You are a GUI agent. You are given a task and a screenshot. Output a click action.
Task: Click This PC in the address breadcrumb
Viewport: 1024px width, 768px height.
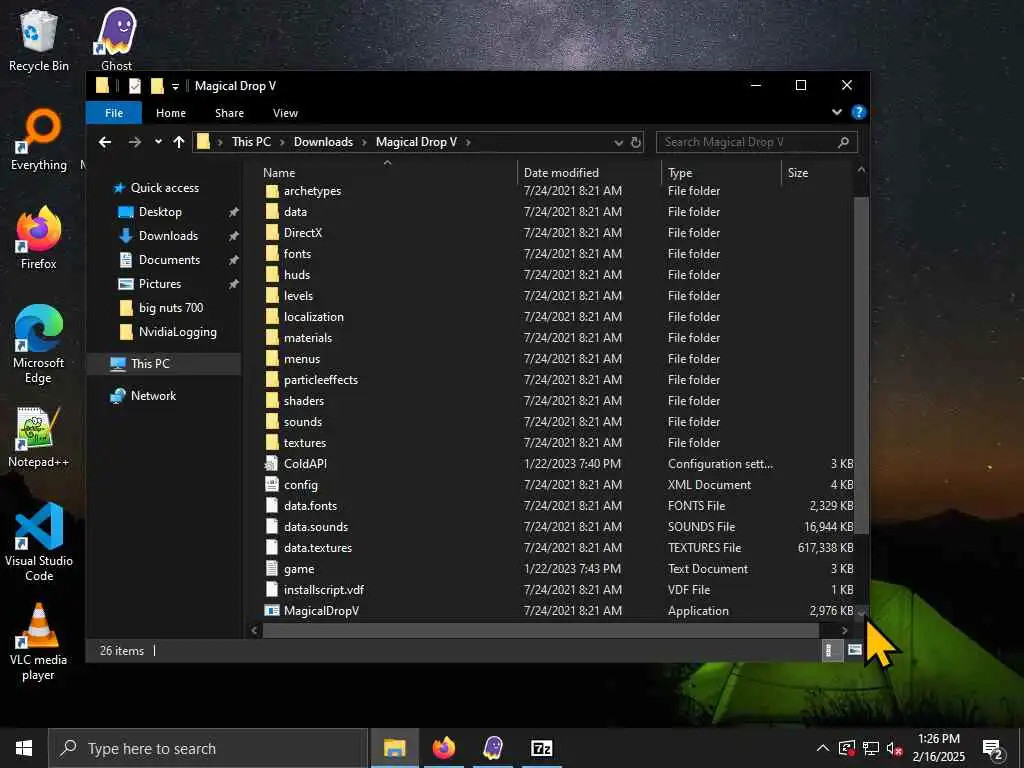click(x=251, y=142)
